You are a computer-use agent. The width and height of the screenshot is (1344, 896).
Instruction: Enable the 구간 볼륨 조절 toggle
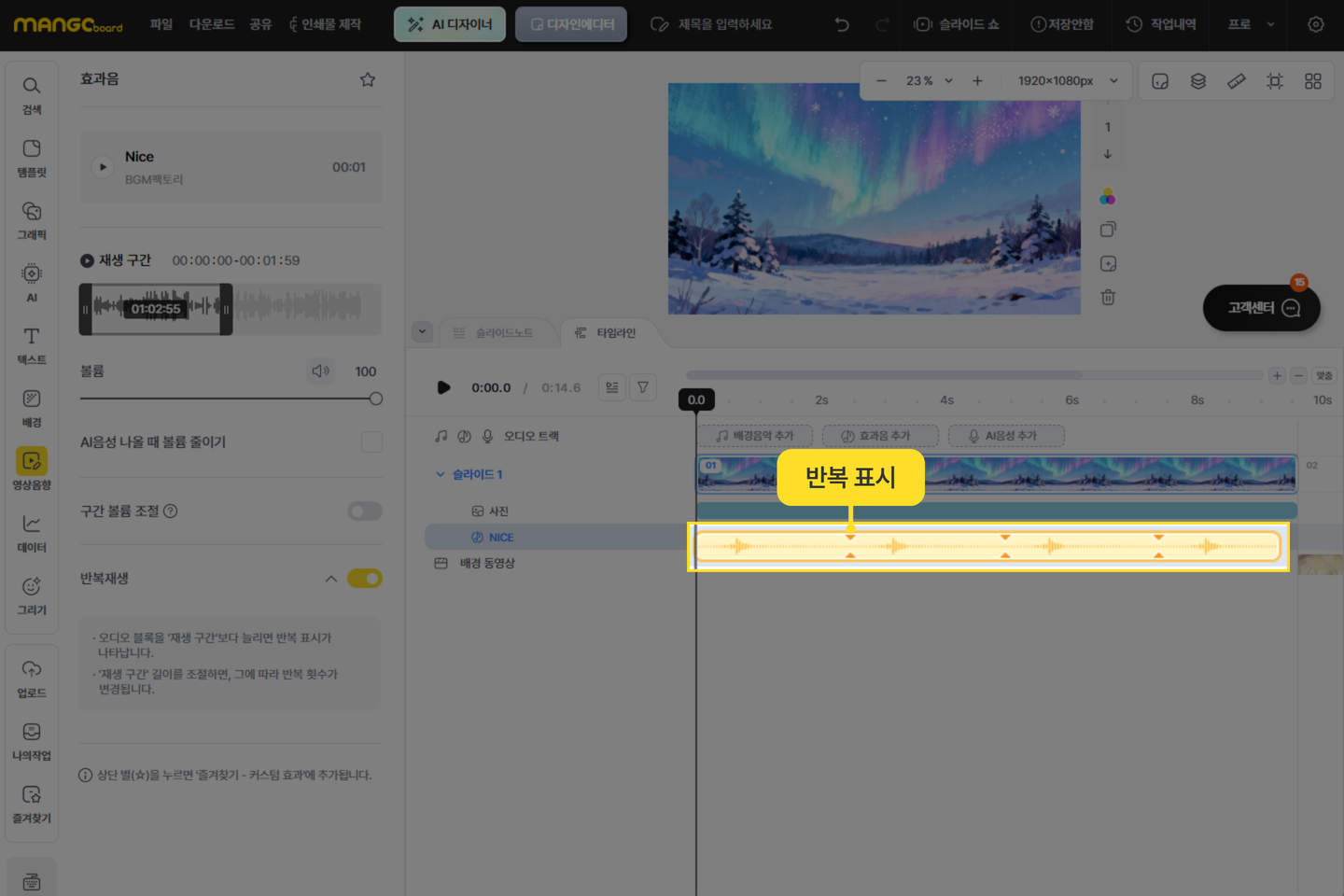coord(365,511)
